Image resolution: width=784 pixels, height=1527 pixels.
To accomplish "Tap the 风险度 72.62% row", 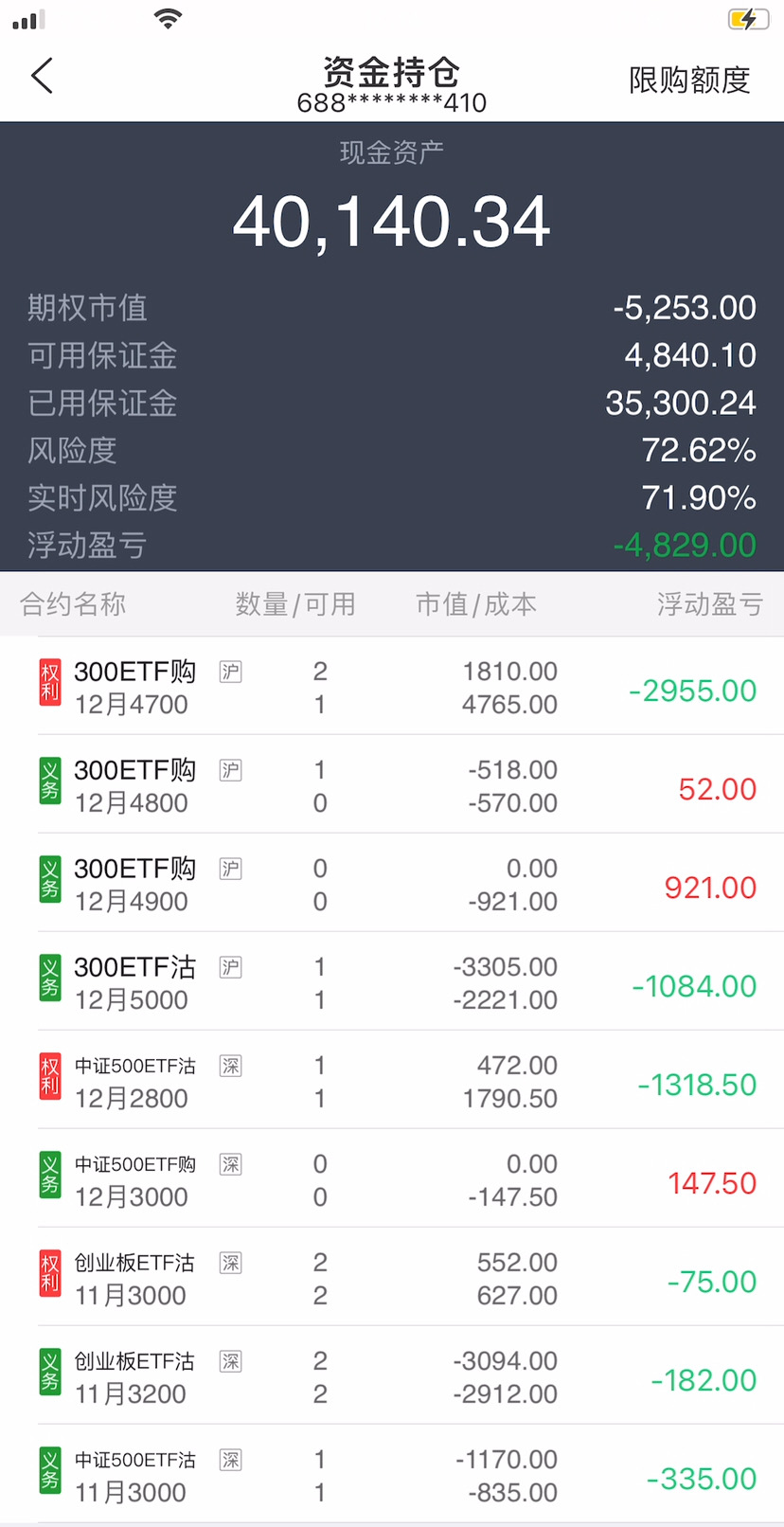I will (392, 450).
